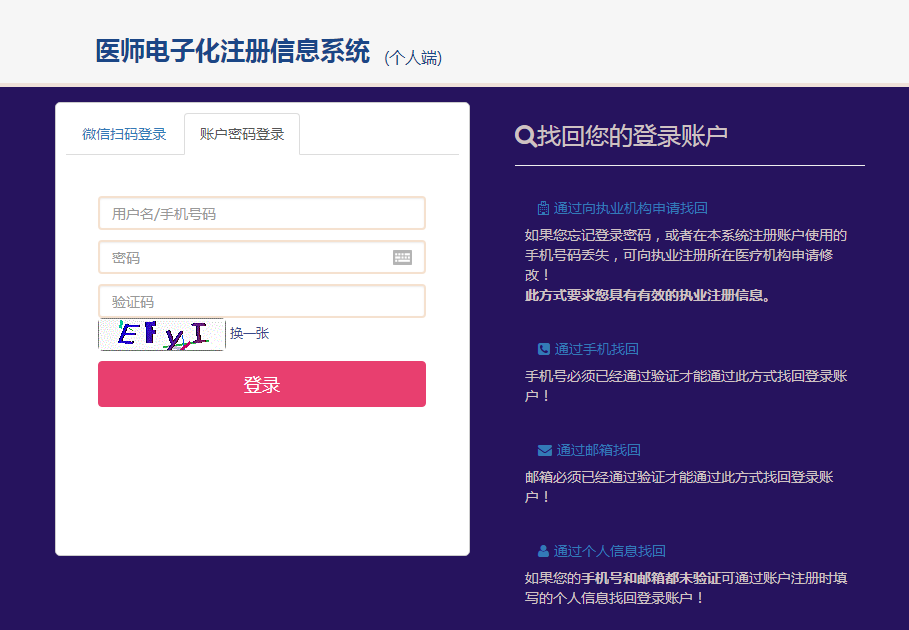
Task: Click the hospital icon before 通过向执业机构申请找回
Action: pos(543,208)
